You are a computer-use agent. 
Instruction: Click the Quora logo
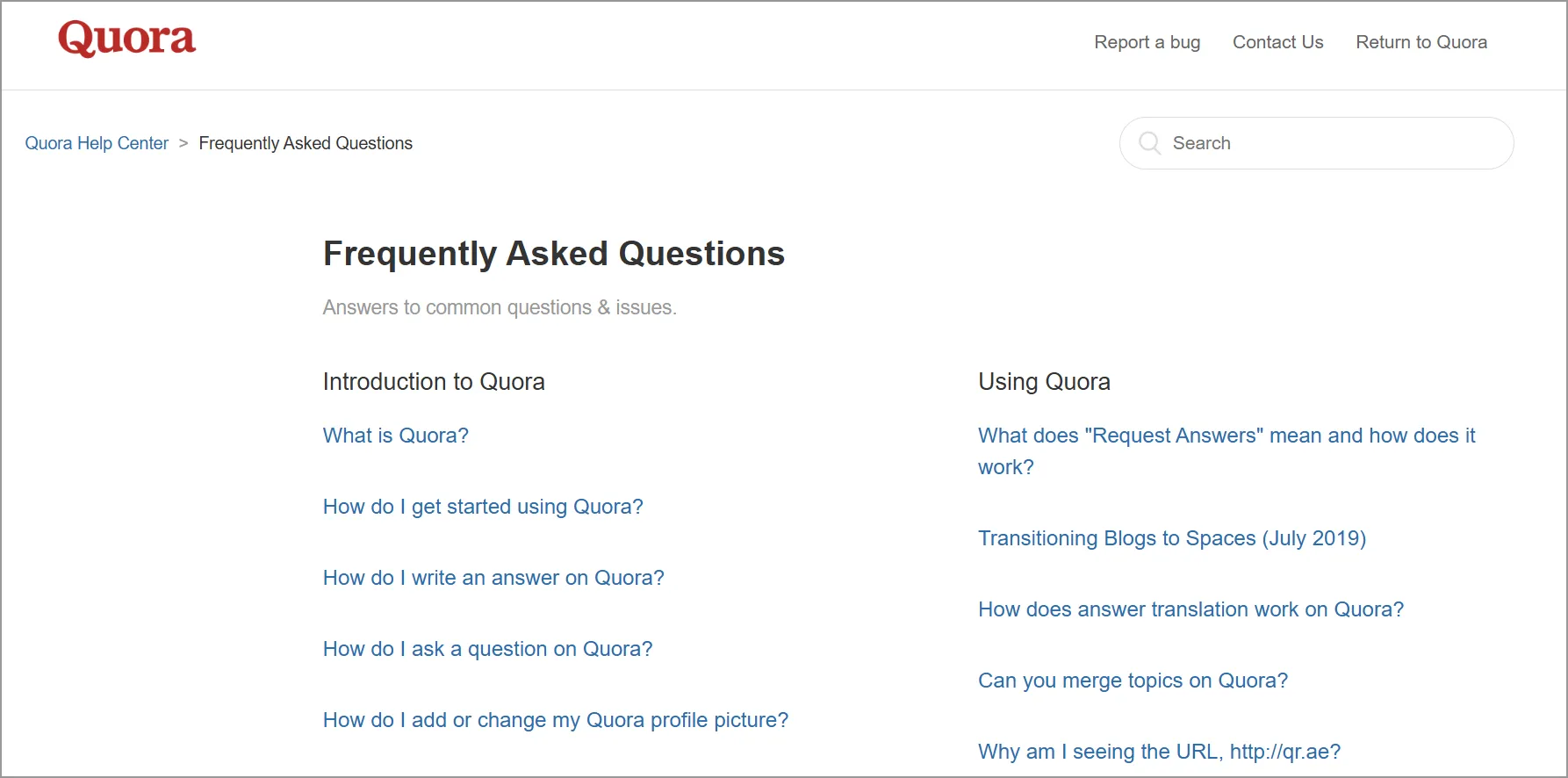click(x=127, y=39)
